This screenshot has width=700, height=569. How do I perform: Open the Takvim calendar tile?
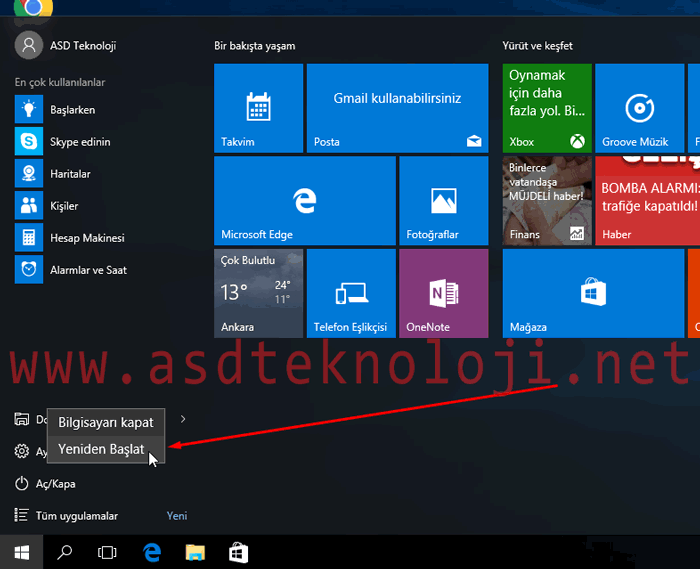258,108
